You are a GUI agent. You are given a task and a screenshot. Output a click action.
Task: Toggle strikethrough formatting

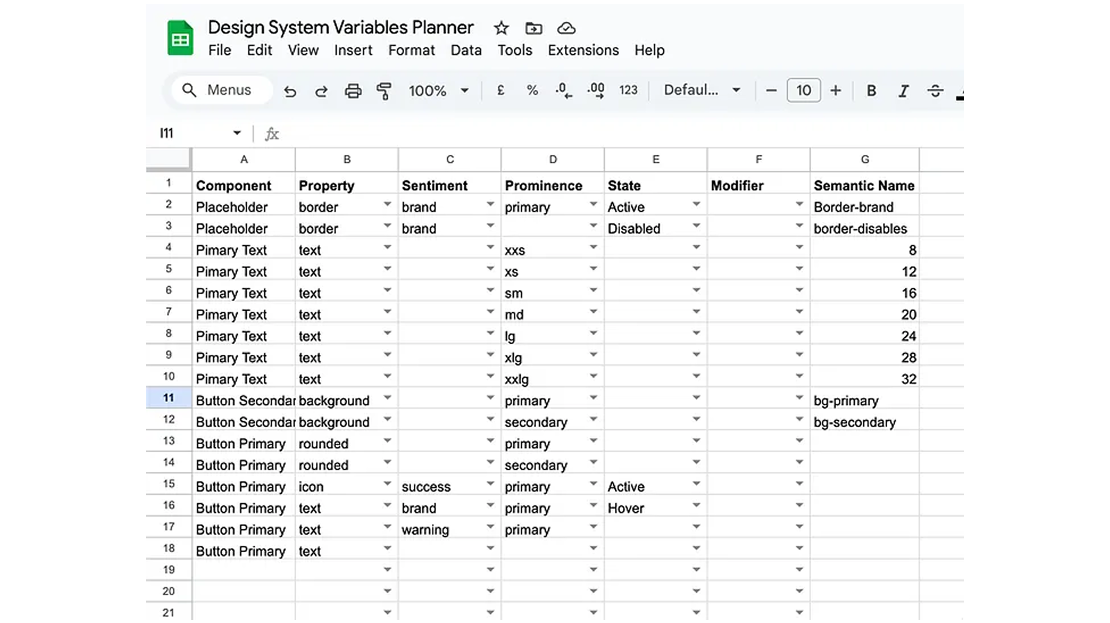tap(935, 91)
